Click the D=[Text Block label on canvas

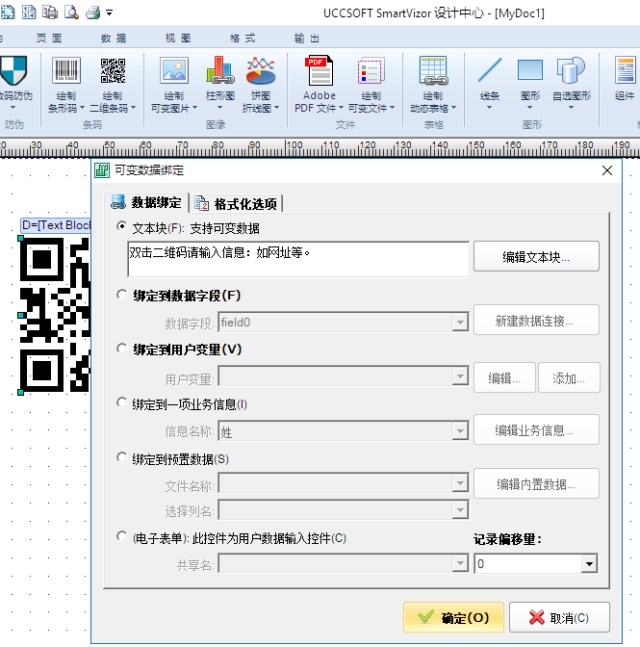point(56,225)
